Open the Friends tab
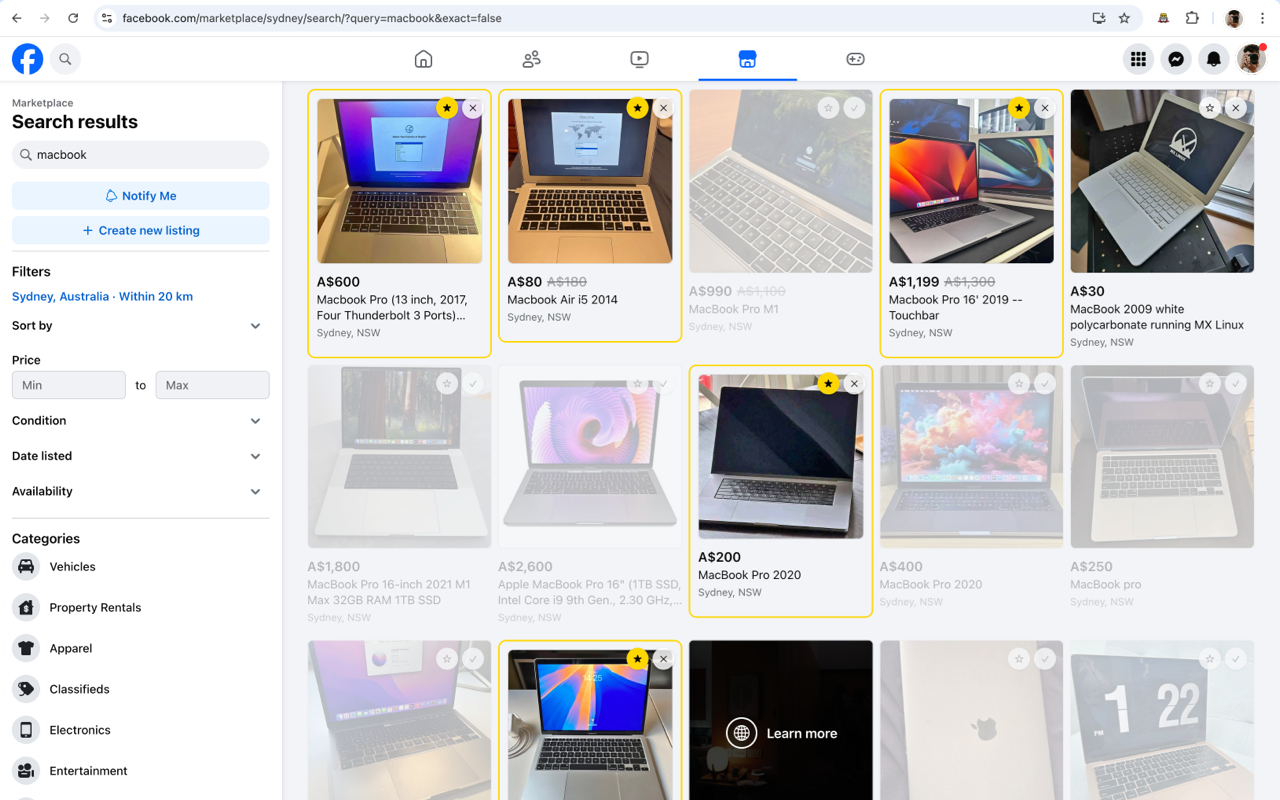This screenshot has height=800, width=1280. coord(531,59)
